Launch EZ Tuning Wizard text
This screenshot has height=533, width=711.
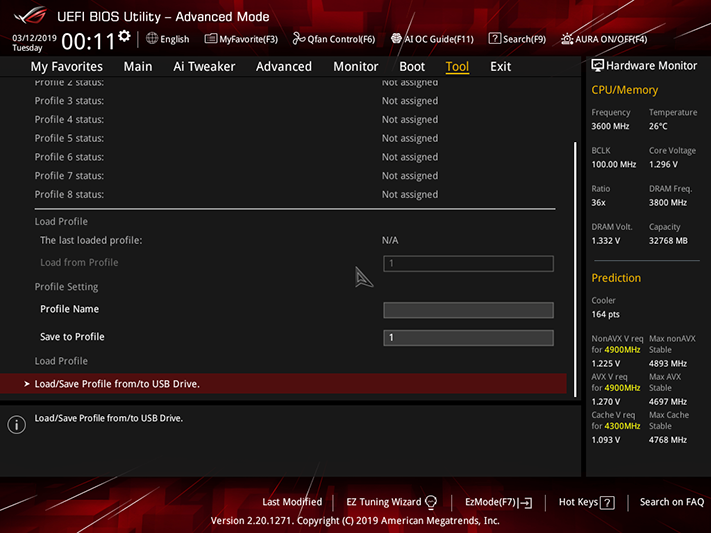coord(384,502)
